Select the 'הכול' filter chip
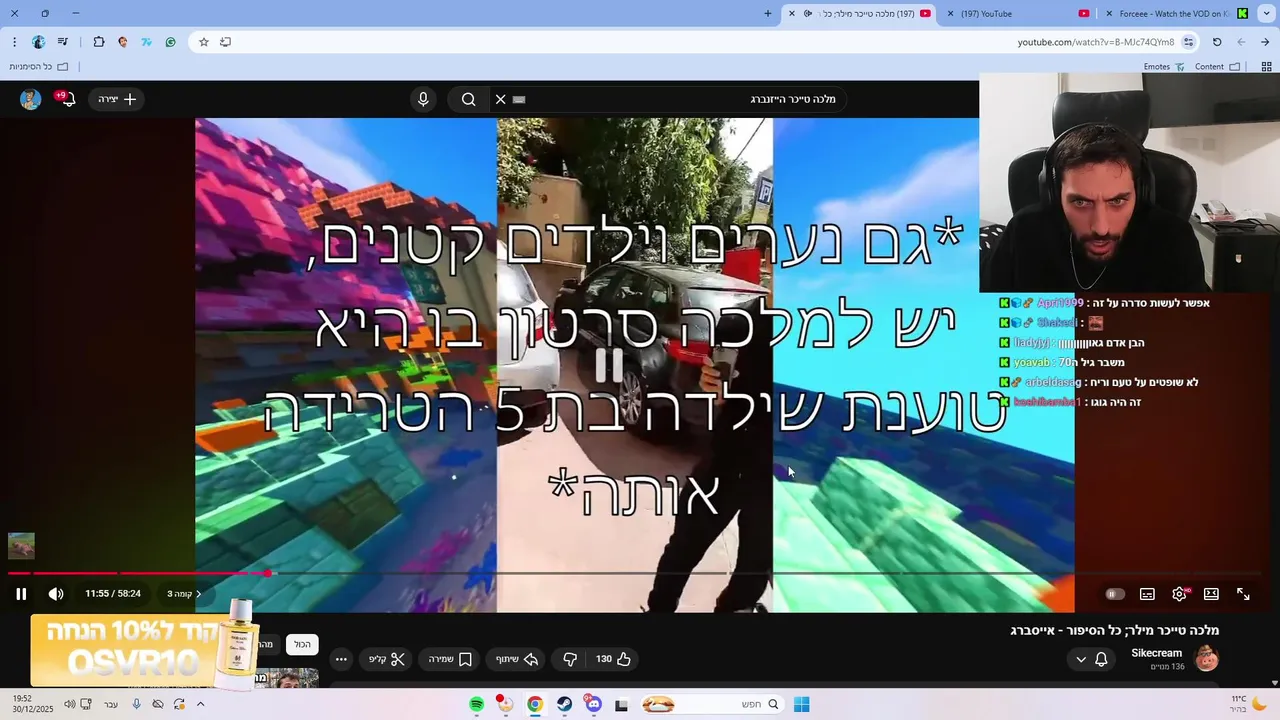 pyautogui.click(x=303, y=645)
